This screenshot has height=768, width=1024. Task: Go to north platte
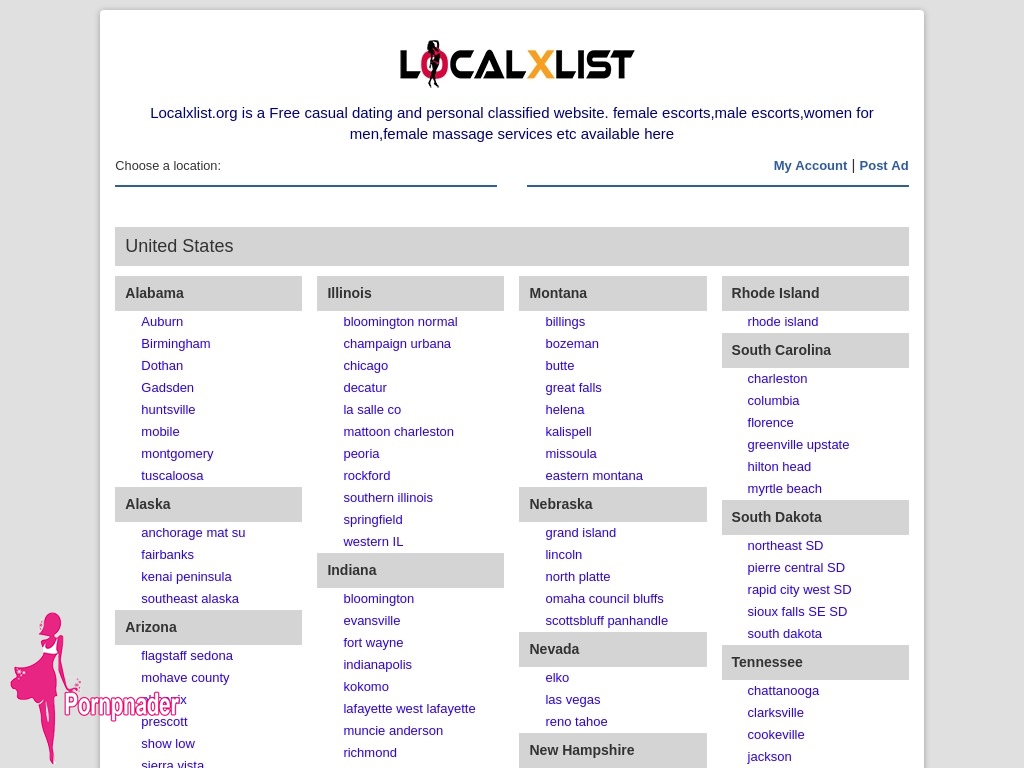click(x=578, y=577)
